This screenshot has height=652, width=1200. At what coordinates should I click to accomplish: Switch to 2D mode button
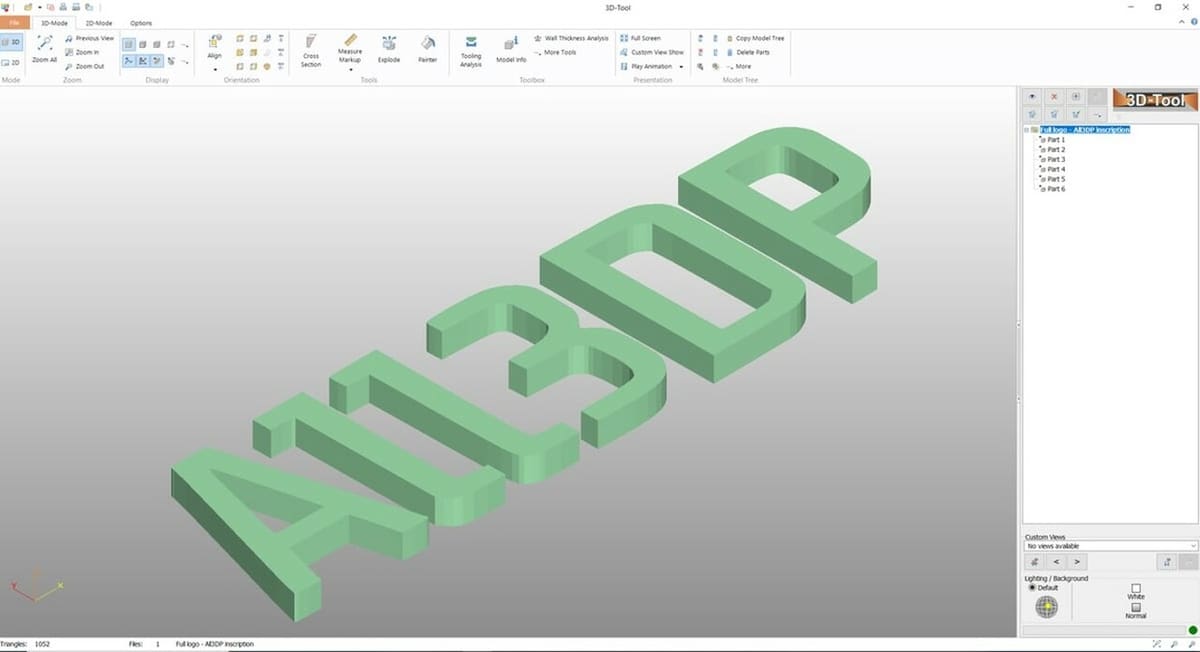(11, 62)
